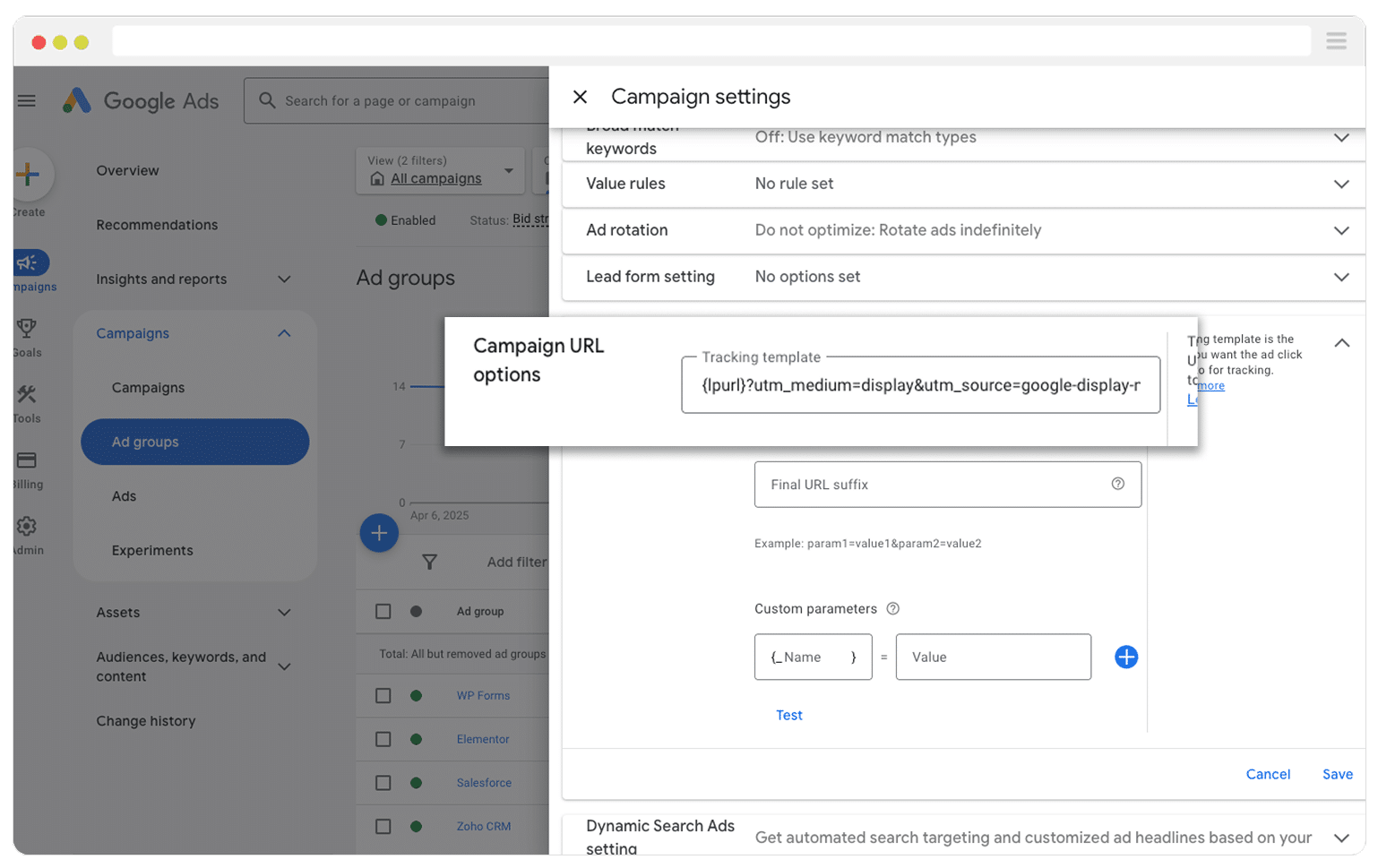Check the Salesforce ad group checkbox

[383, 782]
